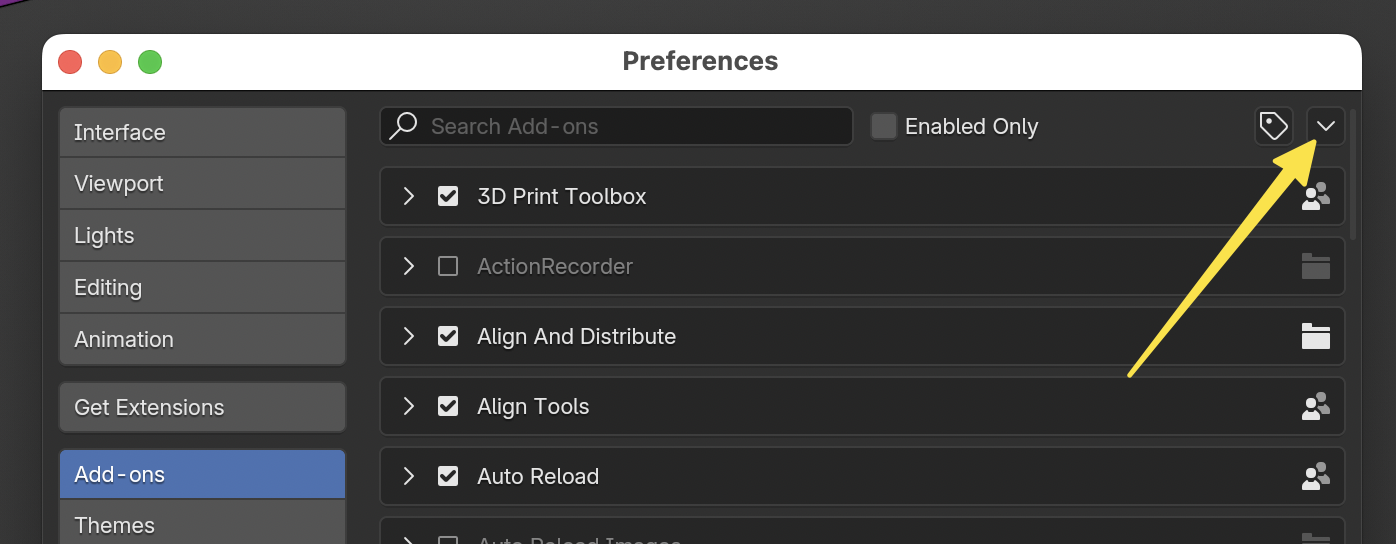Click the folder icon on ActionRecorder row
This screenshot has height=544, width=1396.
click(x=1315, y=266)
